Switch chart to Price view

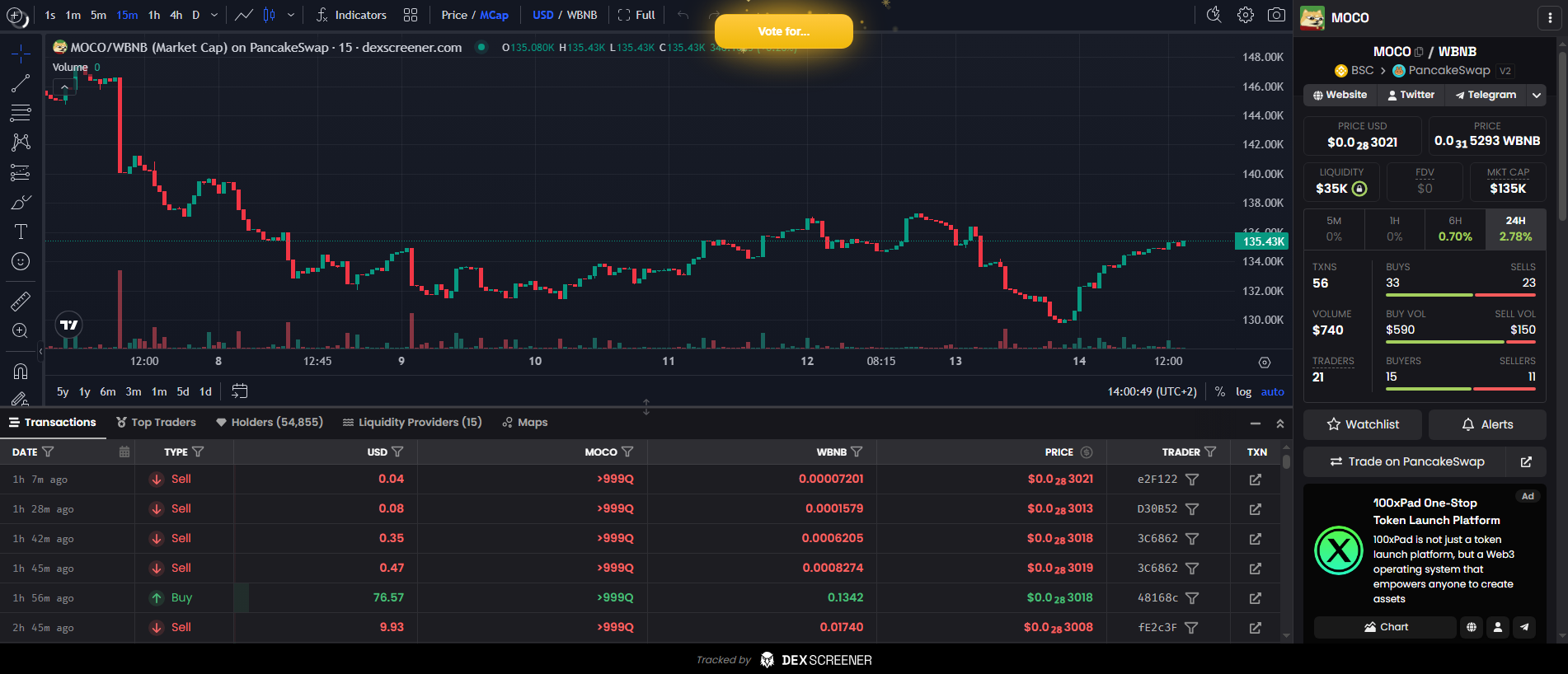click(x=454, y=15)
